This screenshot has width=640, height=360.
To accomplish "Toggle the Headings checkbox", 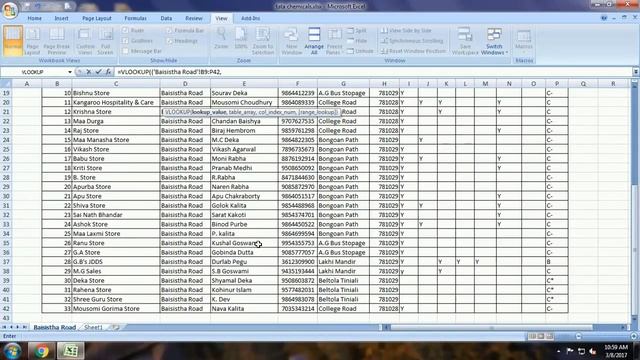I will point(169,41).
